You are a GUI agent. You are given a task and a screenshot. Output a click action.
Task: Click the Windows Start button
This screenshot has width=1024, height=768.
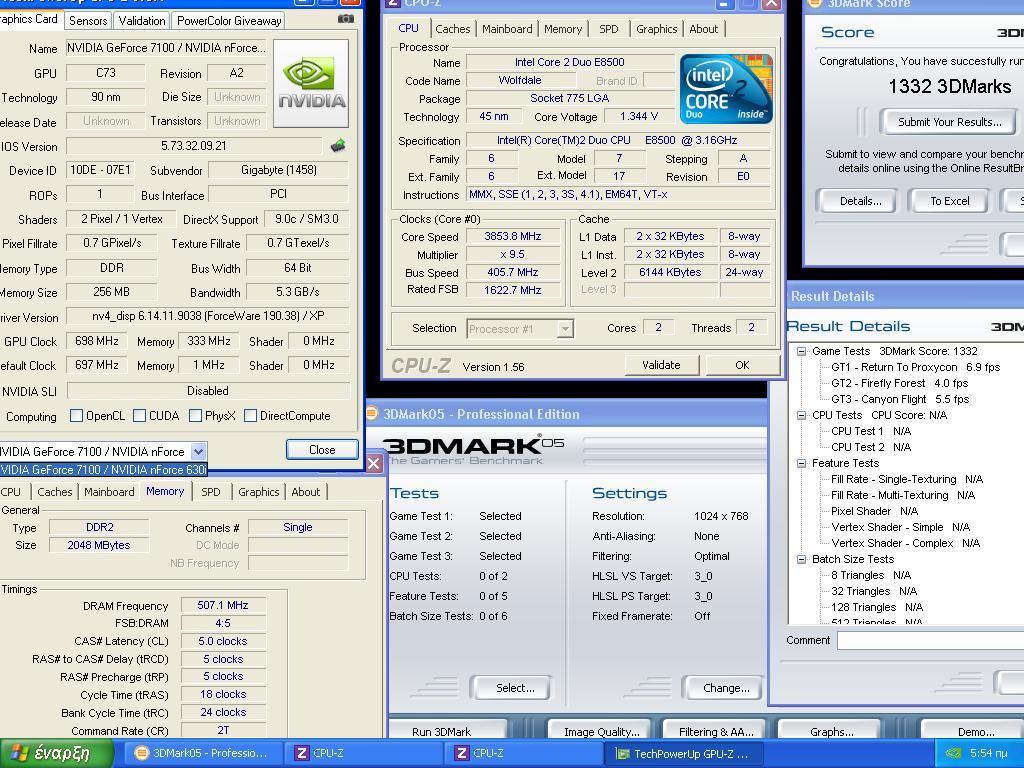57,754
